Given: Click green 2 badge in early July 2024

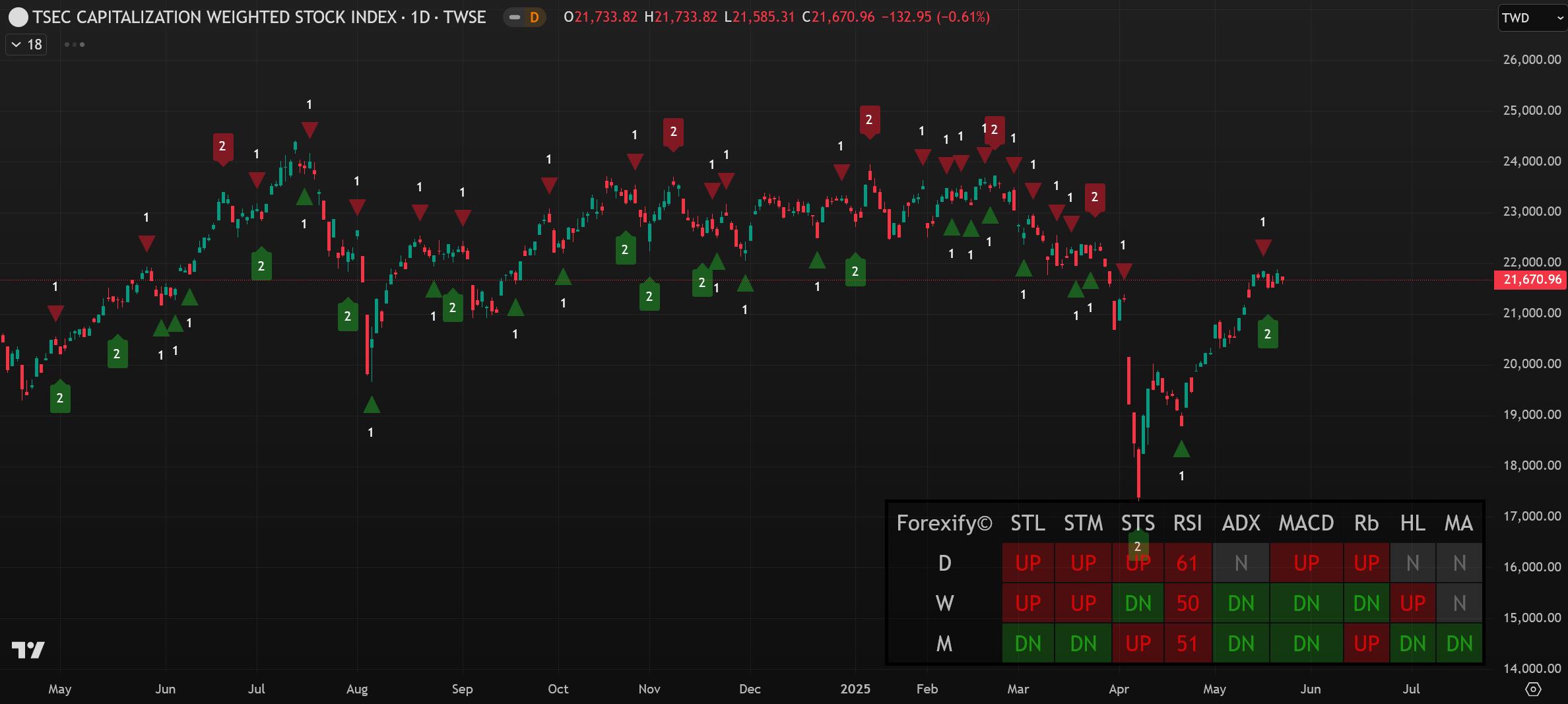Looking at the screenshot, I should (x=261, y=264).
